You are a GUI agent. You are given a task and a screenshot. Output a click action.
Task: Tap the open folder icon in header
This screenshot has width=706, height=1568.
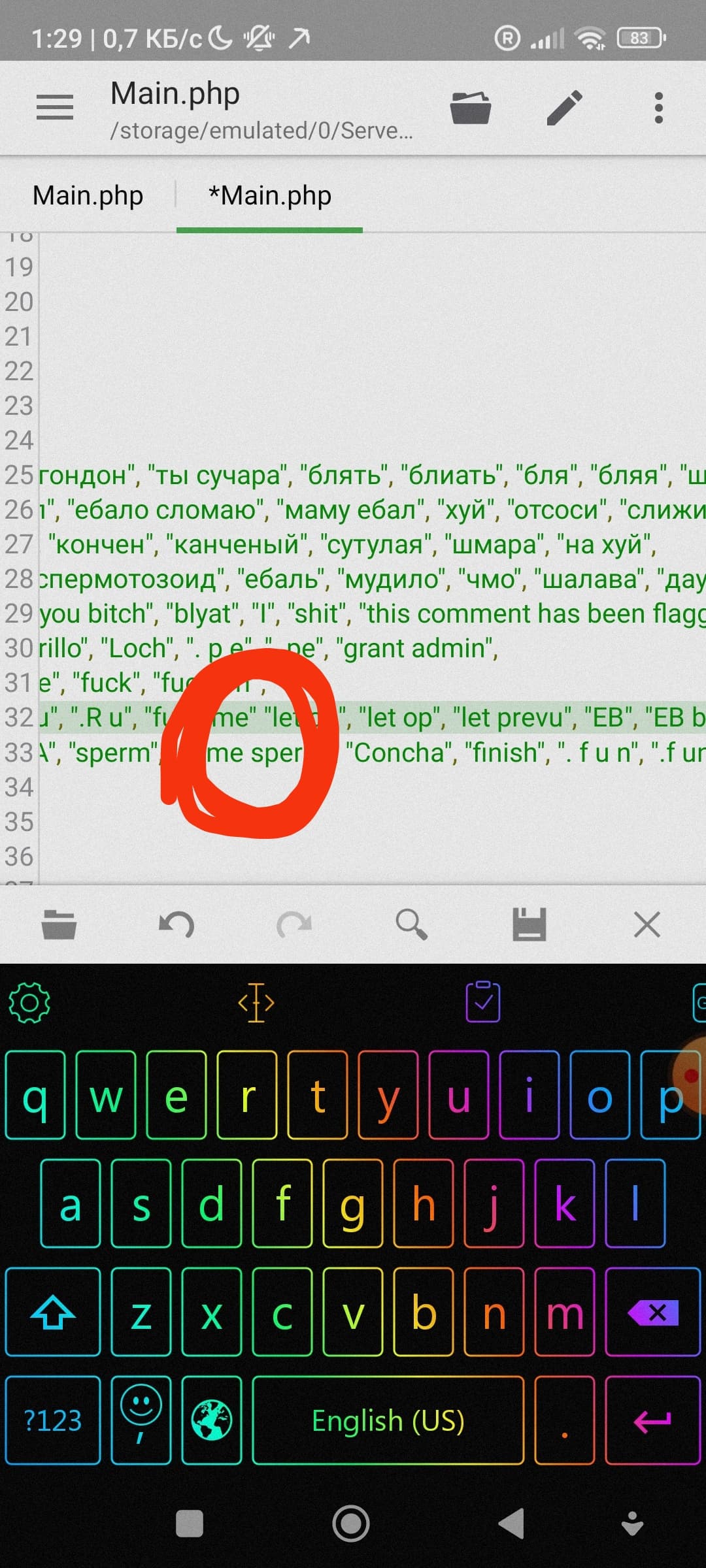(x=471, y=107)
